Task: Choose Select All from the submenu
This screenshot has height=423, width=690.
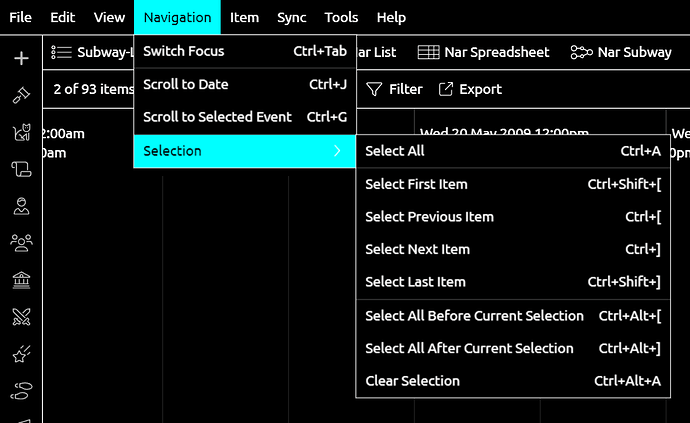Action: pos(395,151)
